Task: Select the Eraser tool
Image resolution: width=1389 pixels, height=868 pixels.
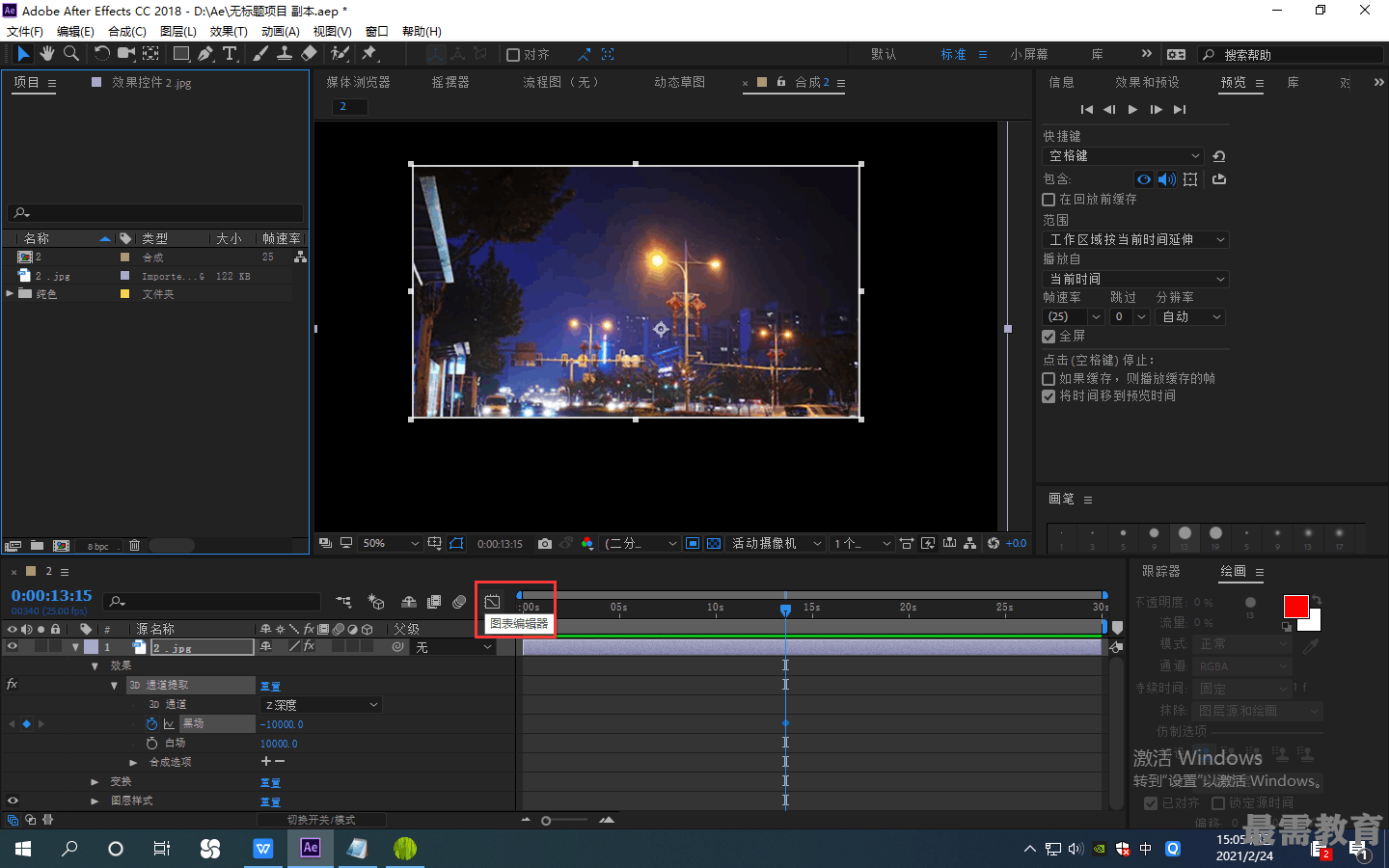Action: click(x=309, y=54)
